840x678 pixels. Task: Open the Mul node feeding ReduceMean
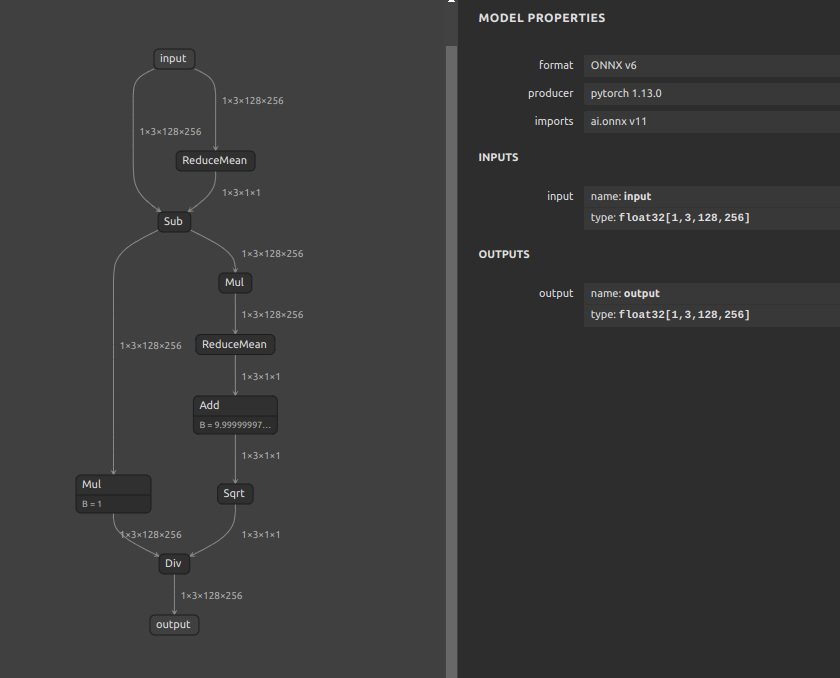click(235, 283)
